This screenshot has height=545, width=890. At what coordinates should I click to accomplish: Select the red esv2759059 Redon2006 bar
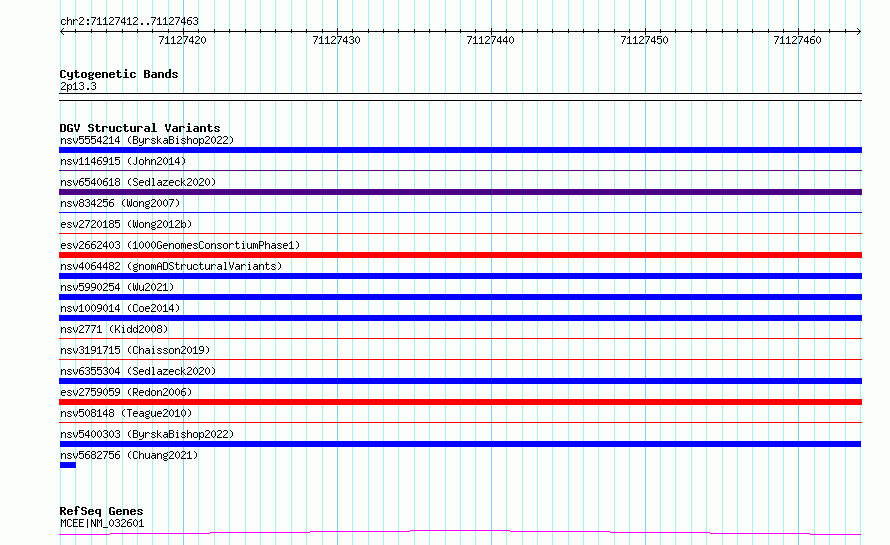point(460,402)
